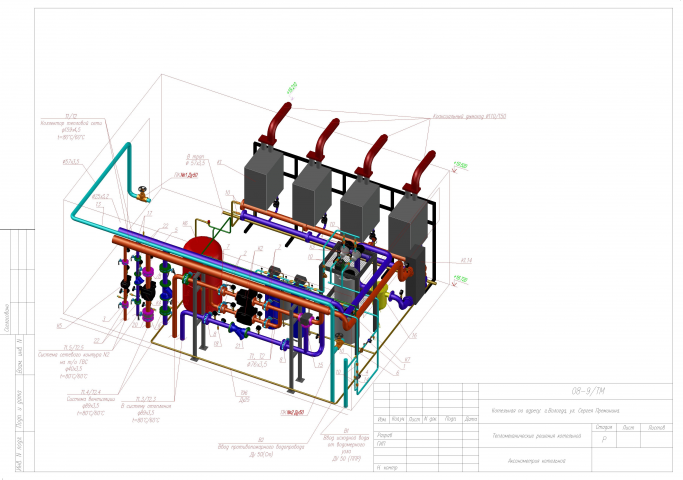Click the 'Стадия' header in title block
The height and width of the screenshot is (480, 683).
tap(604, 427)
